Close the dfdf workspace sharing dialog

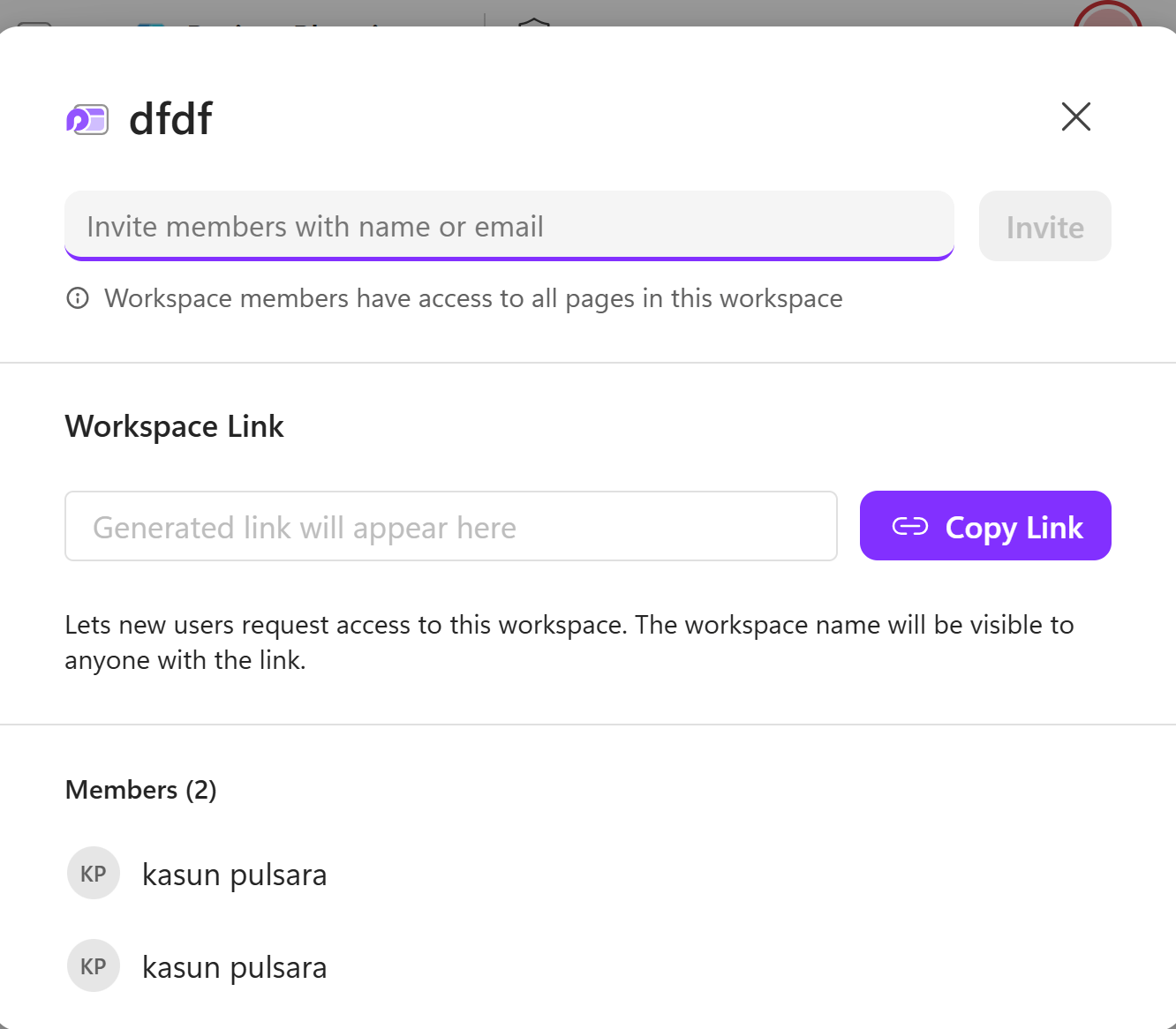(x=1075, y=116)
